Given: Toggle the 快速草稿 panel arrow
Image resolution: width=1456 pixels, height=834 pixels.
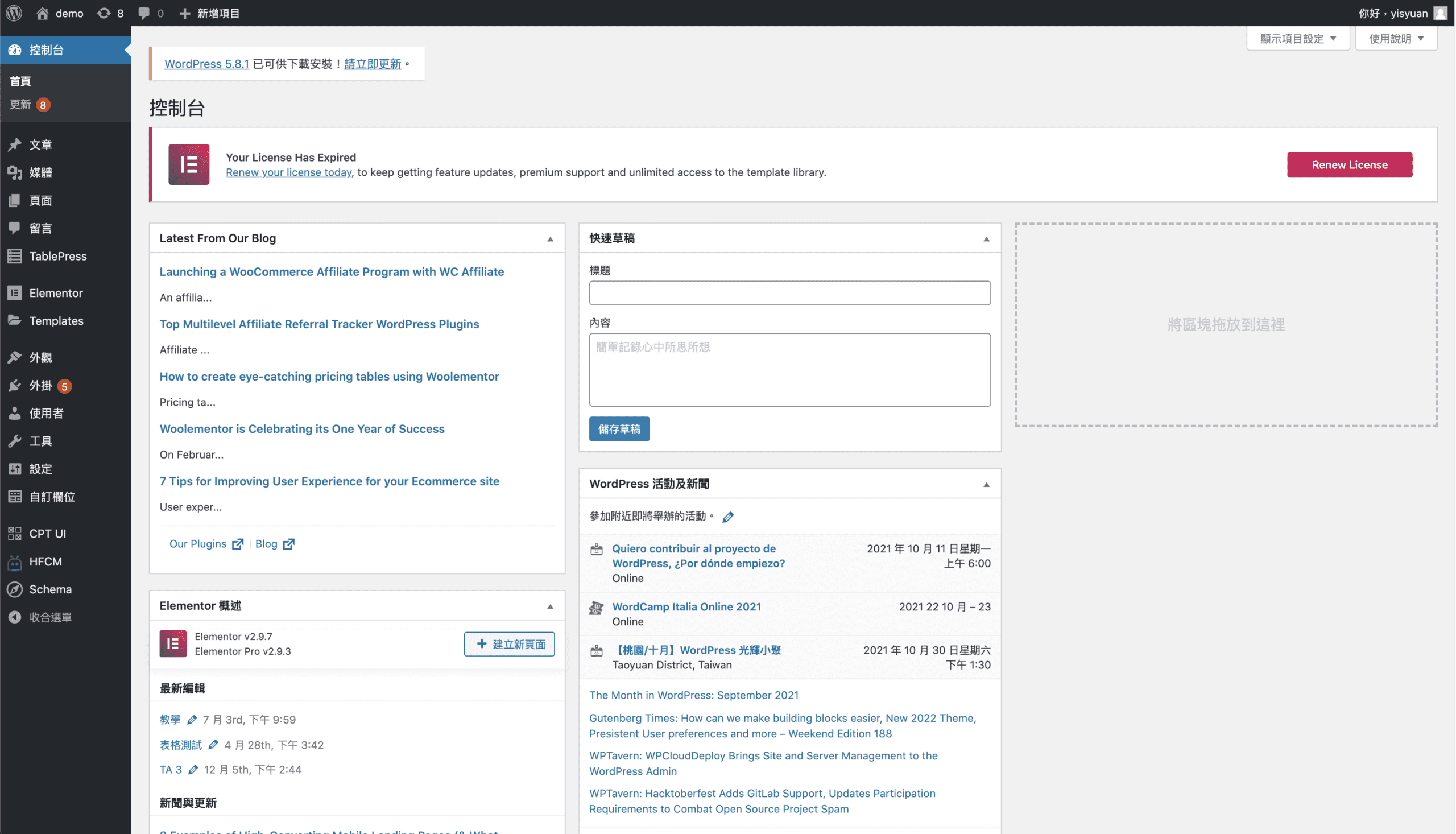Looking at the screenshot, I should pyautogui.click(x=986, y=239).
